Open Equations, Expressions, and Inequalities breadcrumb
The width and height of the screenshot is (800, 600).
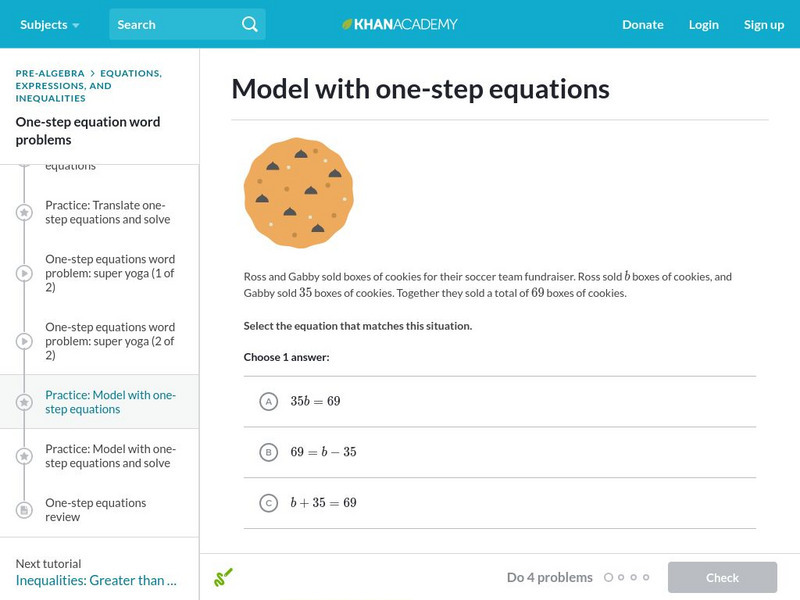coord(86,86)
